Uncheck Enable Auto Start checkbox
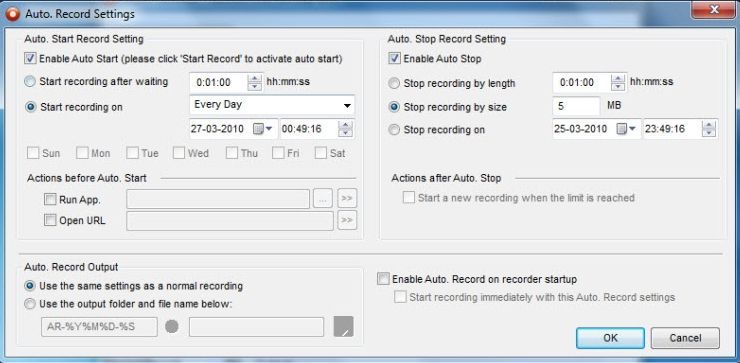The width and height of the screenshot is (740, 363). click(x=31, y=59)
